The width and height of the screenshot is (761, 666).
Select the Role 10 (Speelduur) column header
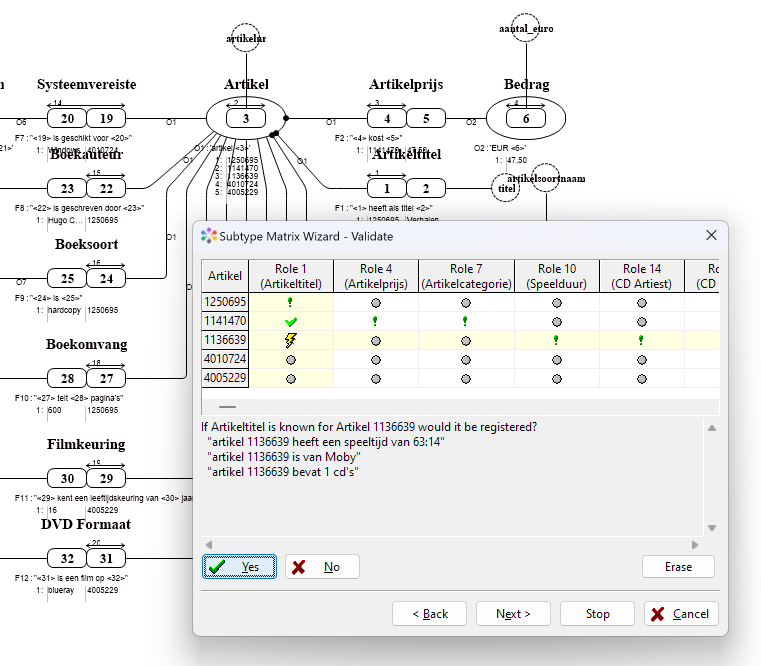coord(557,276)
